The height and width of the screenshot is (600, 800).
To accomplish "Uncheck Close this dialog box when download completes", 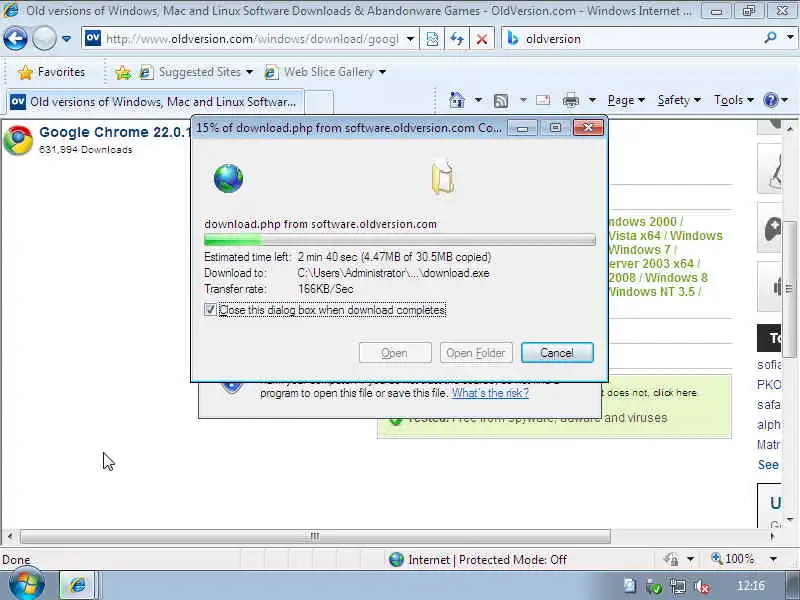I will click(x=210, y=310).
